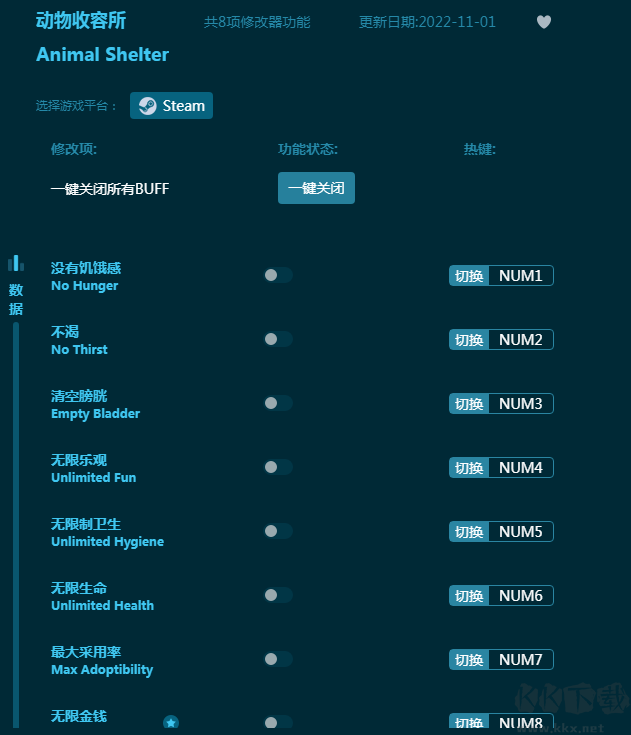Click the heart favorite icon
Screen dimensions: 631x735
tap(544, 22)
